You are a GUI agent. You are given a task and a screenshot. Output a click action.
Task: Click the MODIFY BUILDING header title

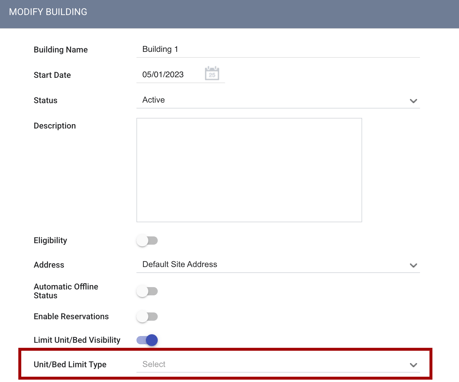tap(48, 12)
